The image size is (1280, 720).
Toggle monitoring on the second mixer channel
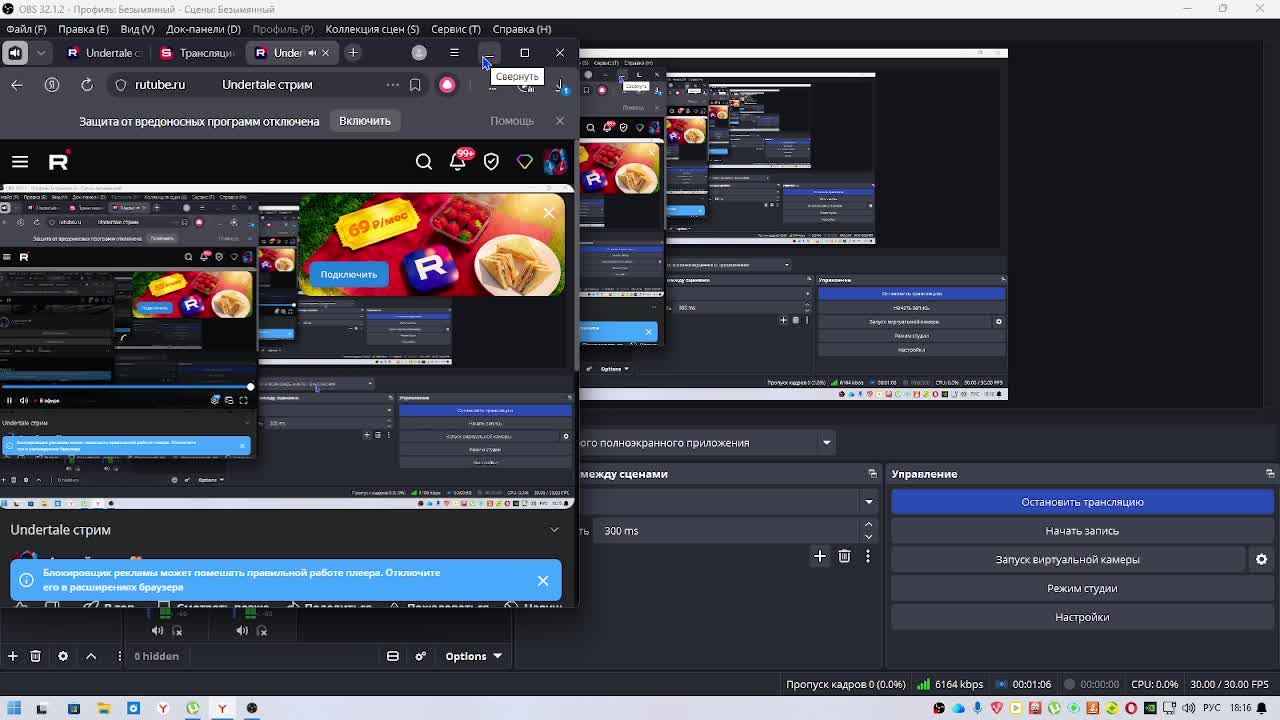263,631
